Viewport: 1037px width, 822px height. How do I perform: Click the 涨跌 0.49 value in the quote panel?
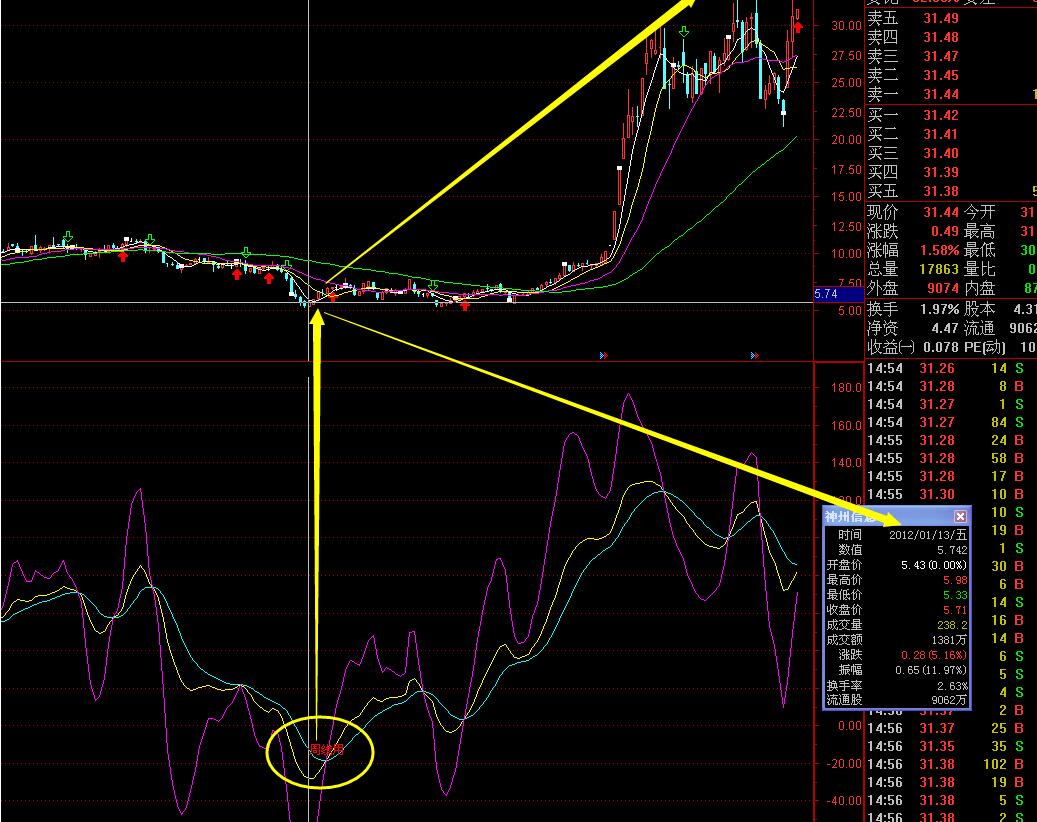click(x=944, y=231)
